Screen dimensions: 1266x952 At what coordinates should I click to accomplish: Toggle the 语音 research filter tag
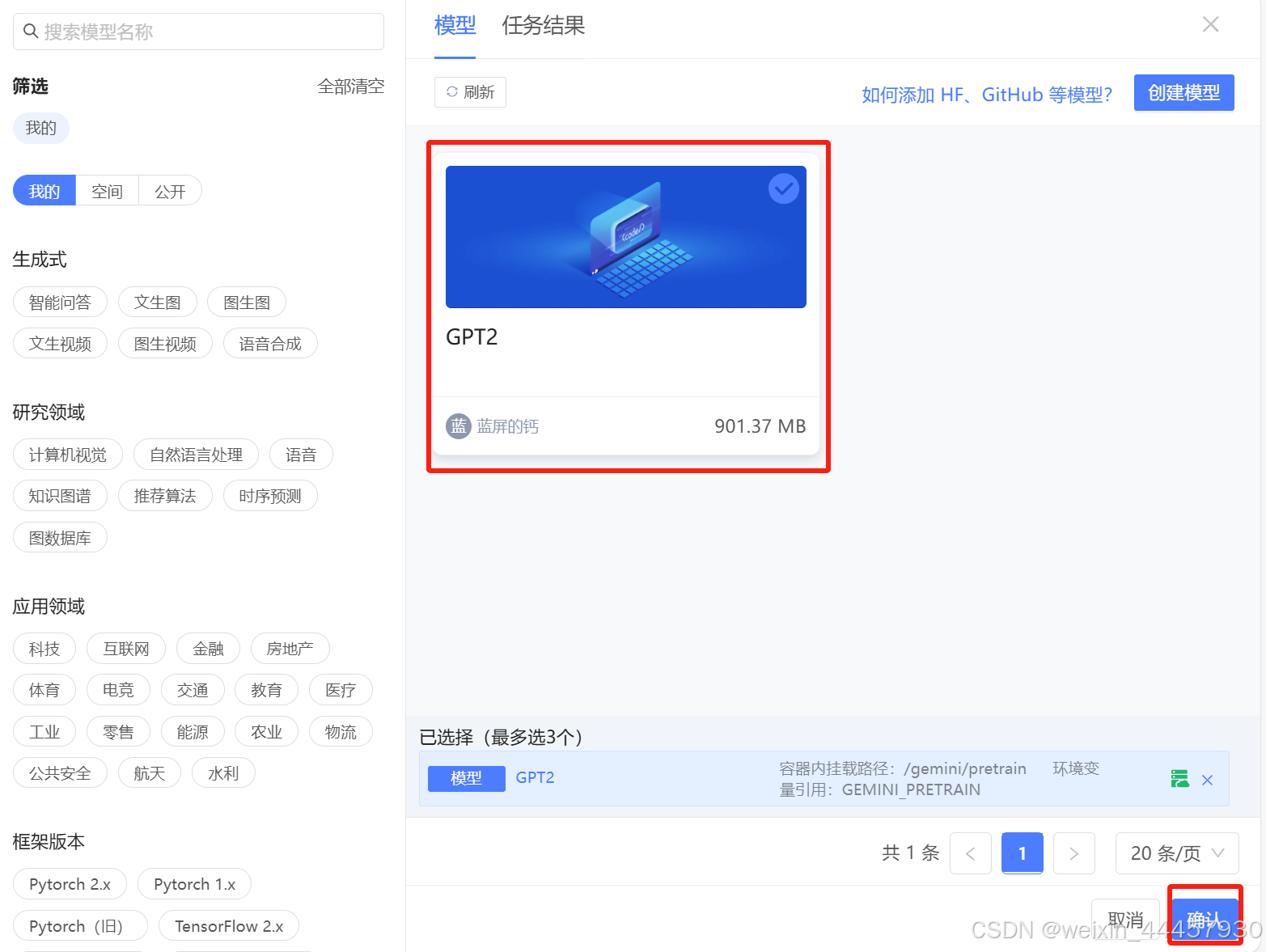(x=301, y=454)
